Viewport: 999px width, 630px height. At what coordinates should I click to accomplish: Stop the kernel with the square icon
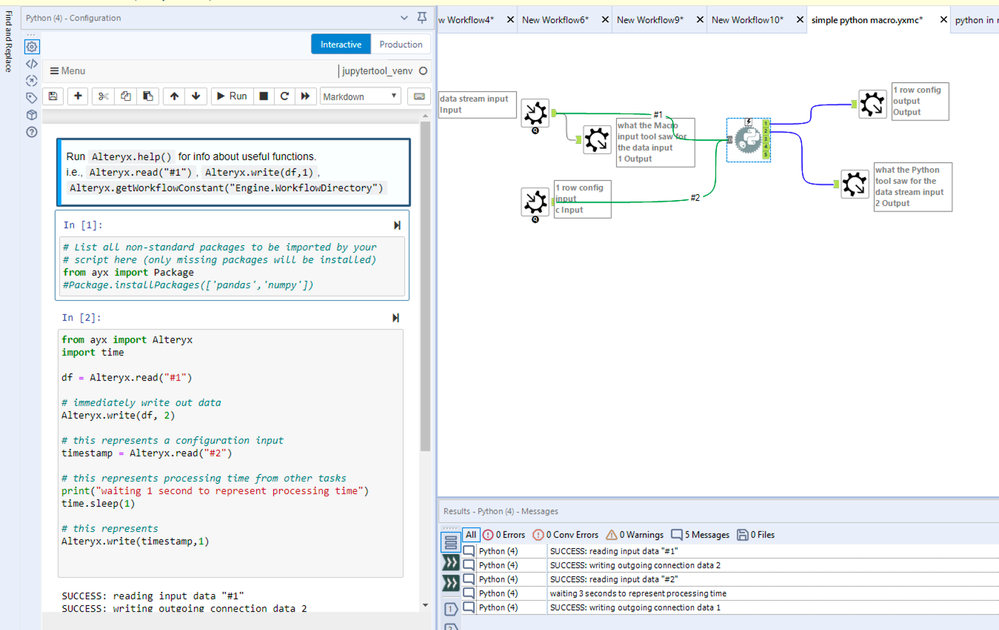click(264, 96)
